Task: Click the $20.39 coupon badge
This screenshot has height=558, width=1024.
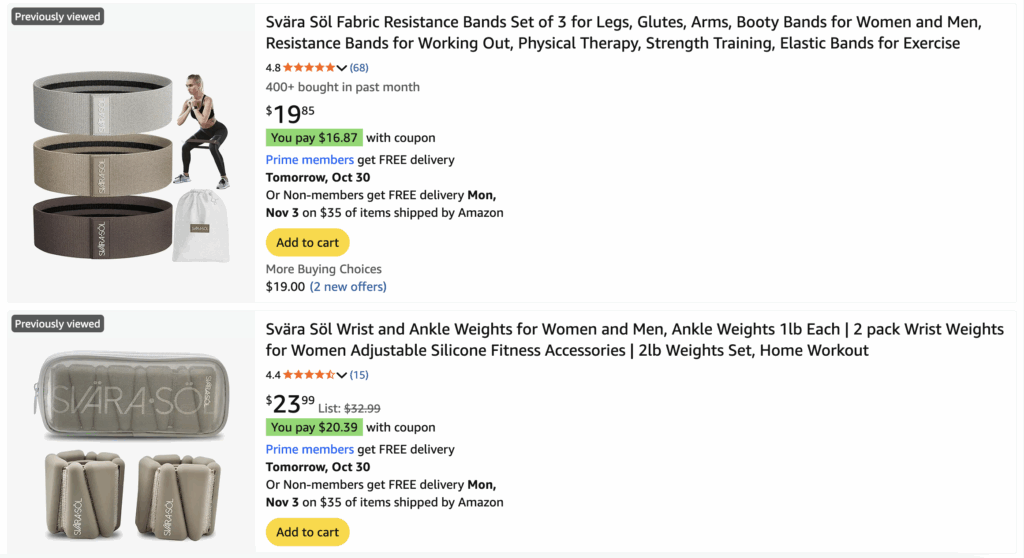Action: pos(314,428)
